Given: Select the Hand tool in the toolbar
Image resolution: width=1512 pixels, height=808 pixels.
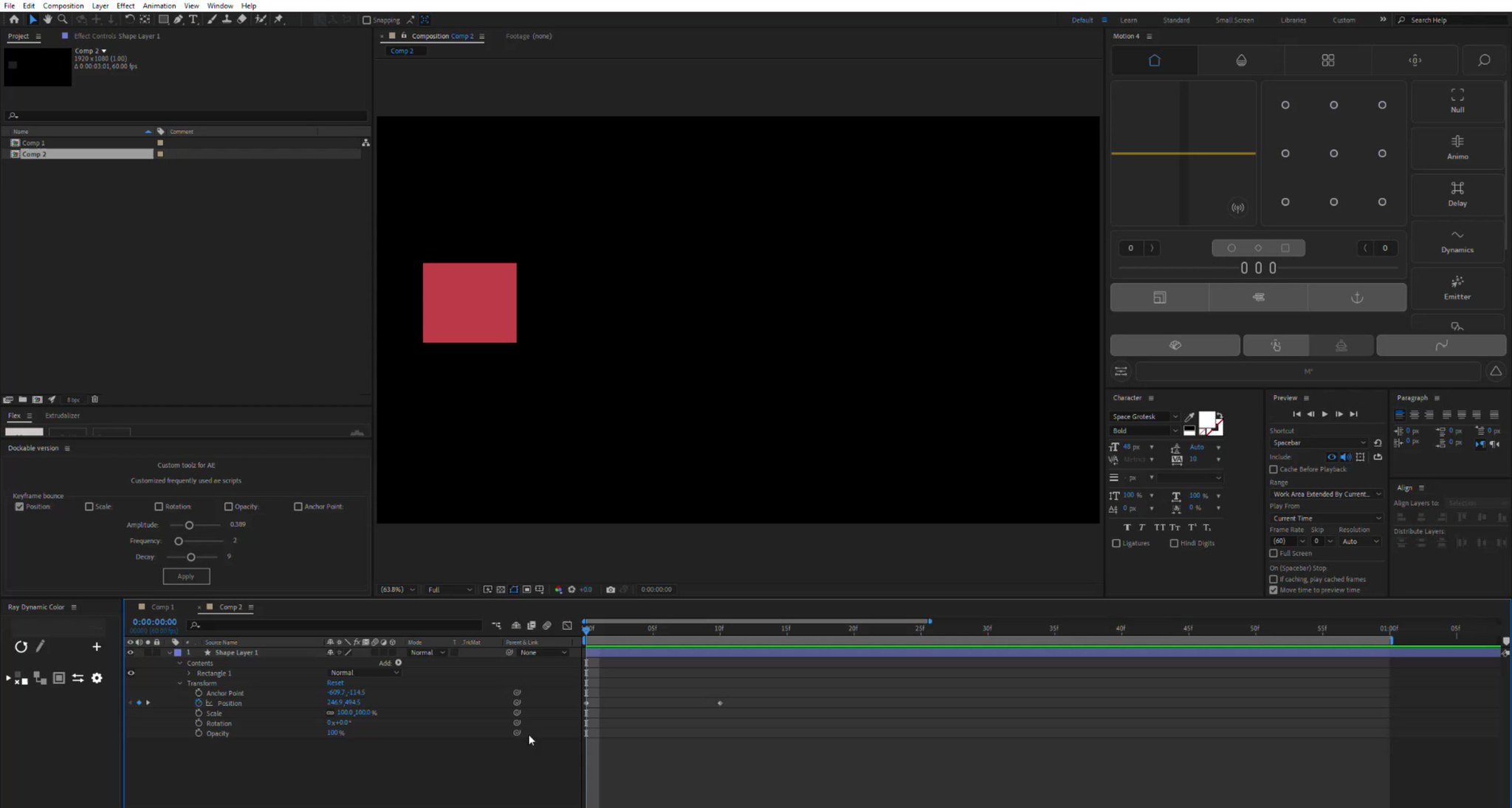Looking at the screenshot, I should (x=48, y=20).
